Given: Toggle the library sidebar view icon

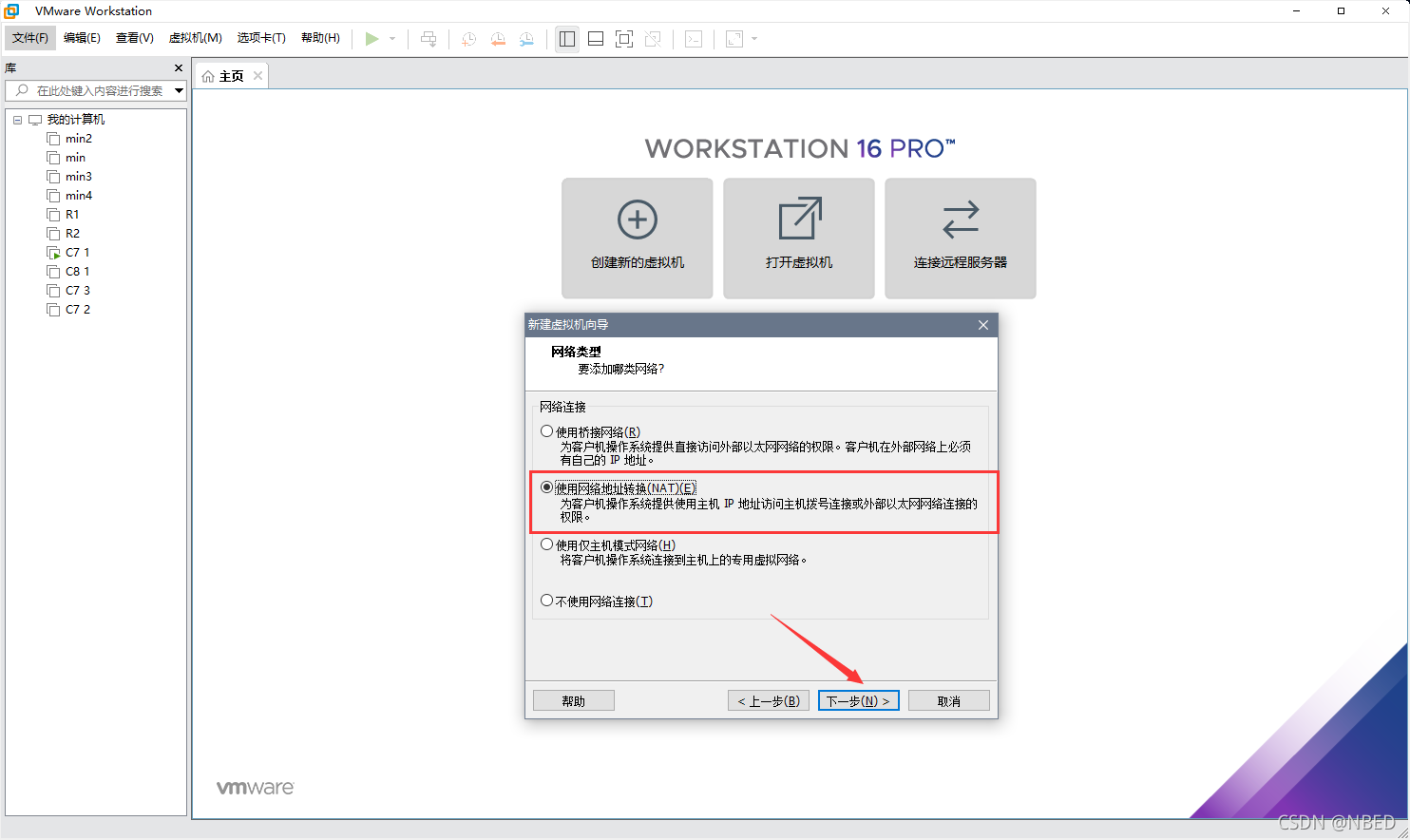Looking at the screenshot, I should [x=567, y=39].
